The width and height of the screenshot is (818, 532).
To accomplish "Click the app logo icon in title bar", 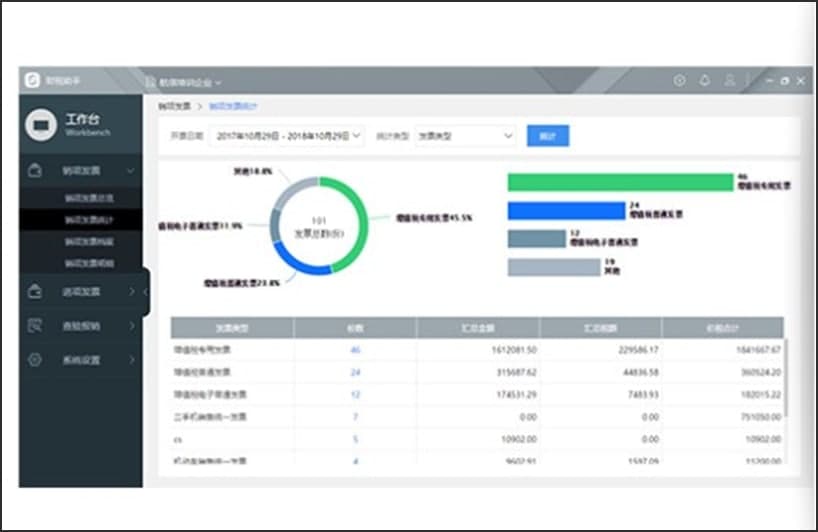I will (32, 80).
